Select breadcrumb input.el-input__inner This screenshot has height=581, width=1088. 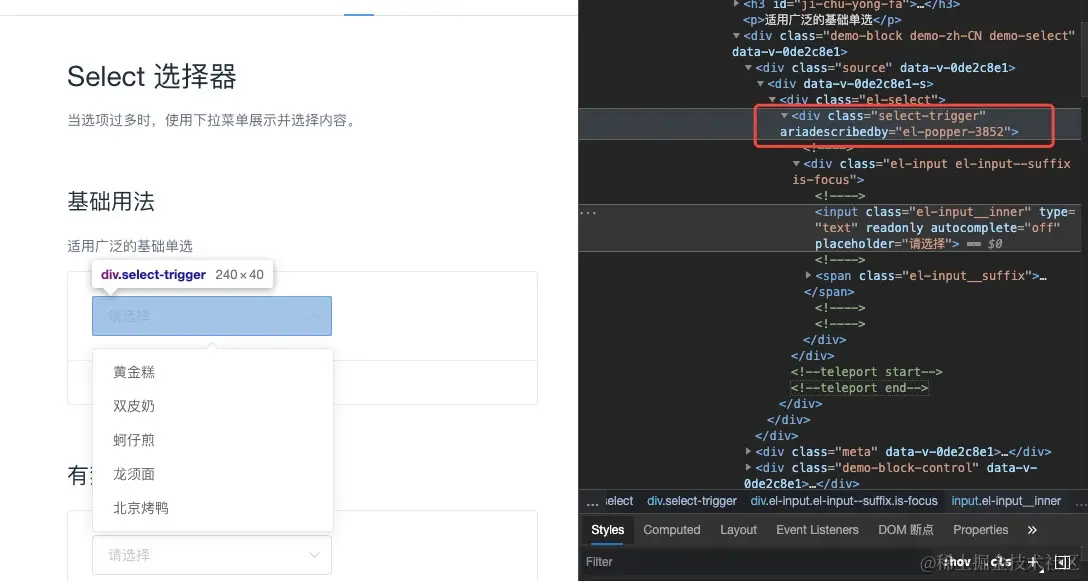(x=1006, y=501)
